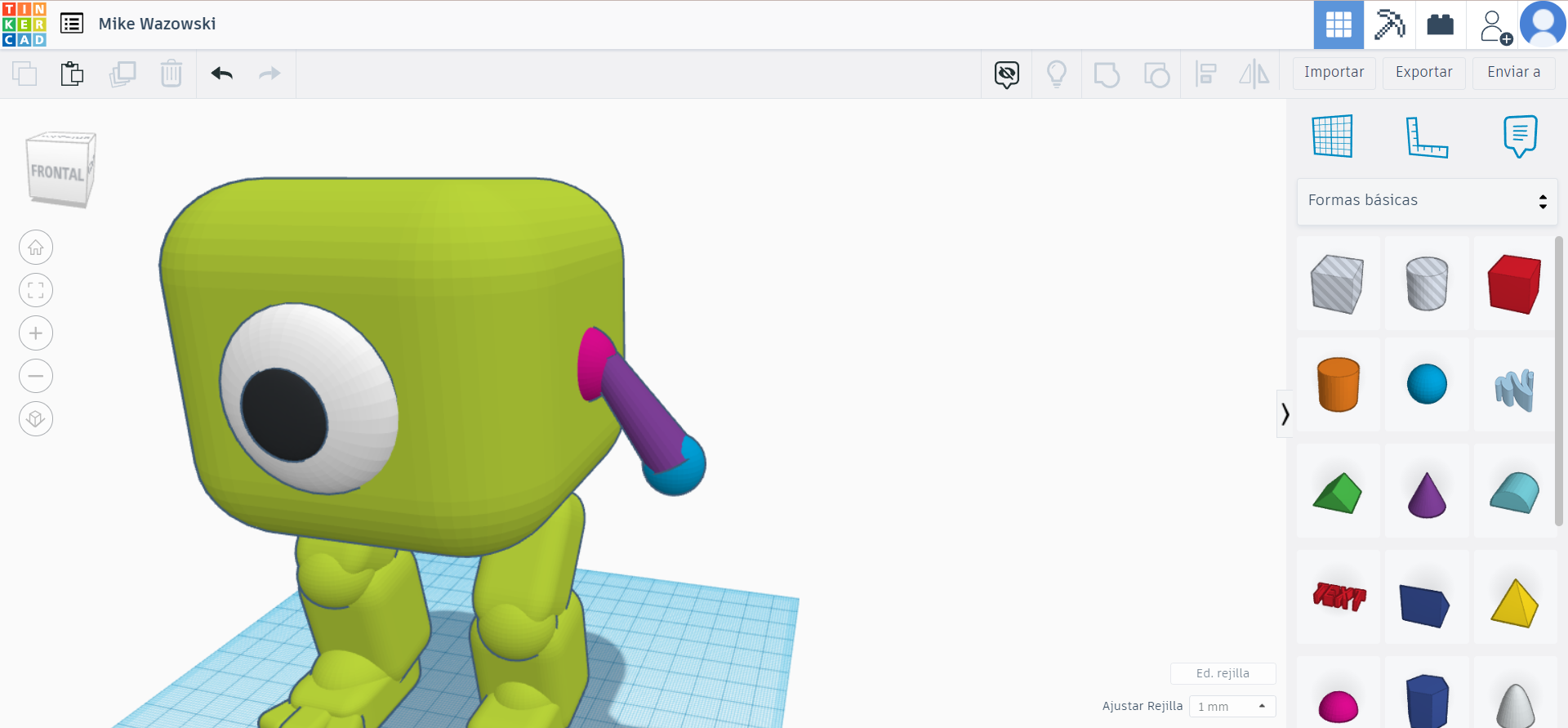The height and width of the screenshot is (728, 1568).
Task: Pick the striped hole cylinder shape
Action: [1427, 284]
